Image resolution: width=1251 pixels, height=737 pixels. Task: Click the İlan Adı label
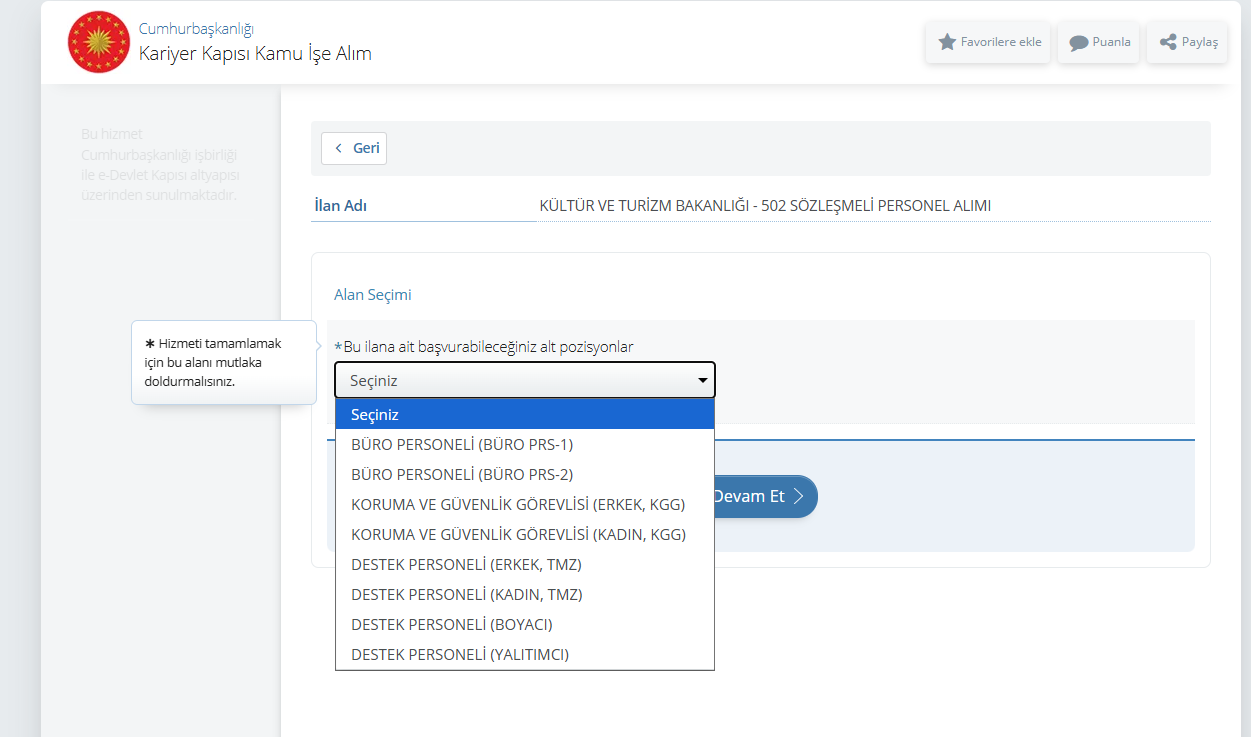coord(341,206)
